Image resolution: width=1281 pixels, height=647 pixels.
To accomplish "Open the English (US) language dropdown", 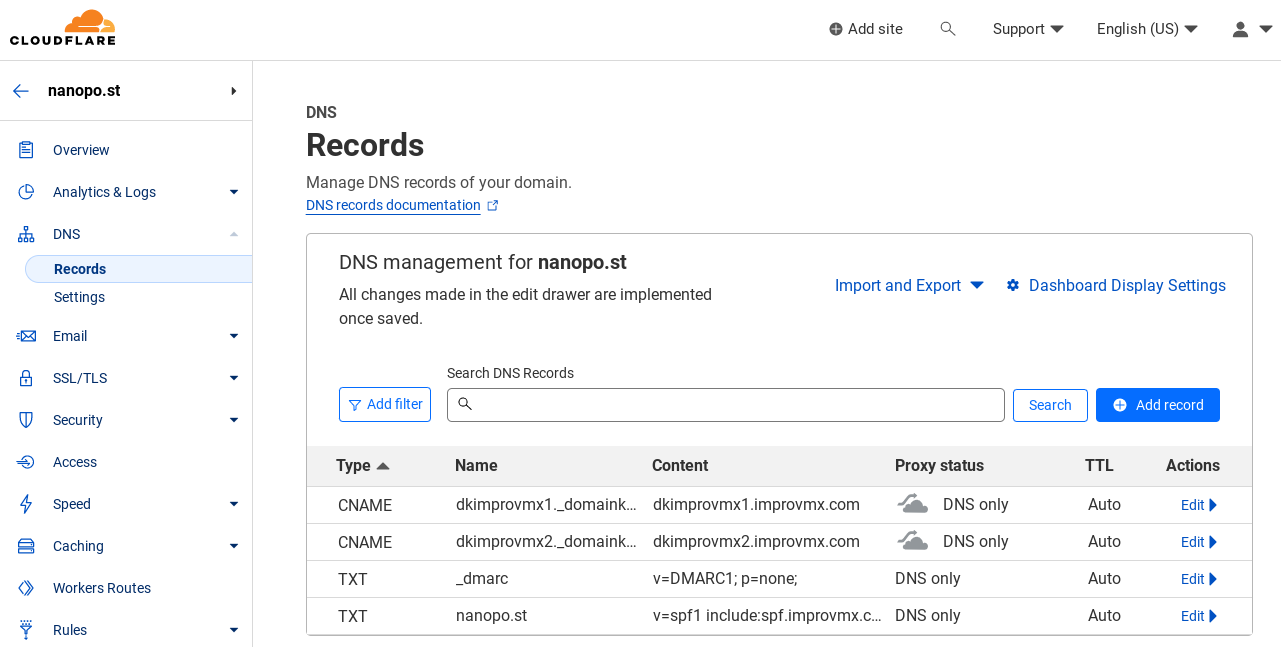I will coord(1147,29).
